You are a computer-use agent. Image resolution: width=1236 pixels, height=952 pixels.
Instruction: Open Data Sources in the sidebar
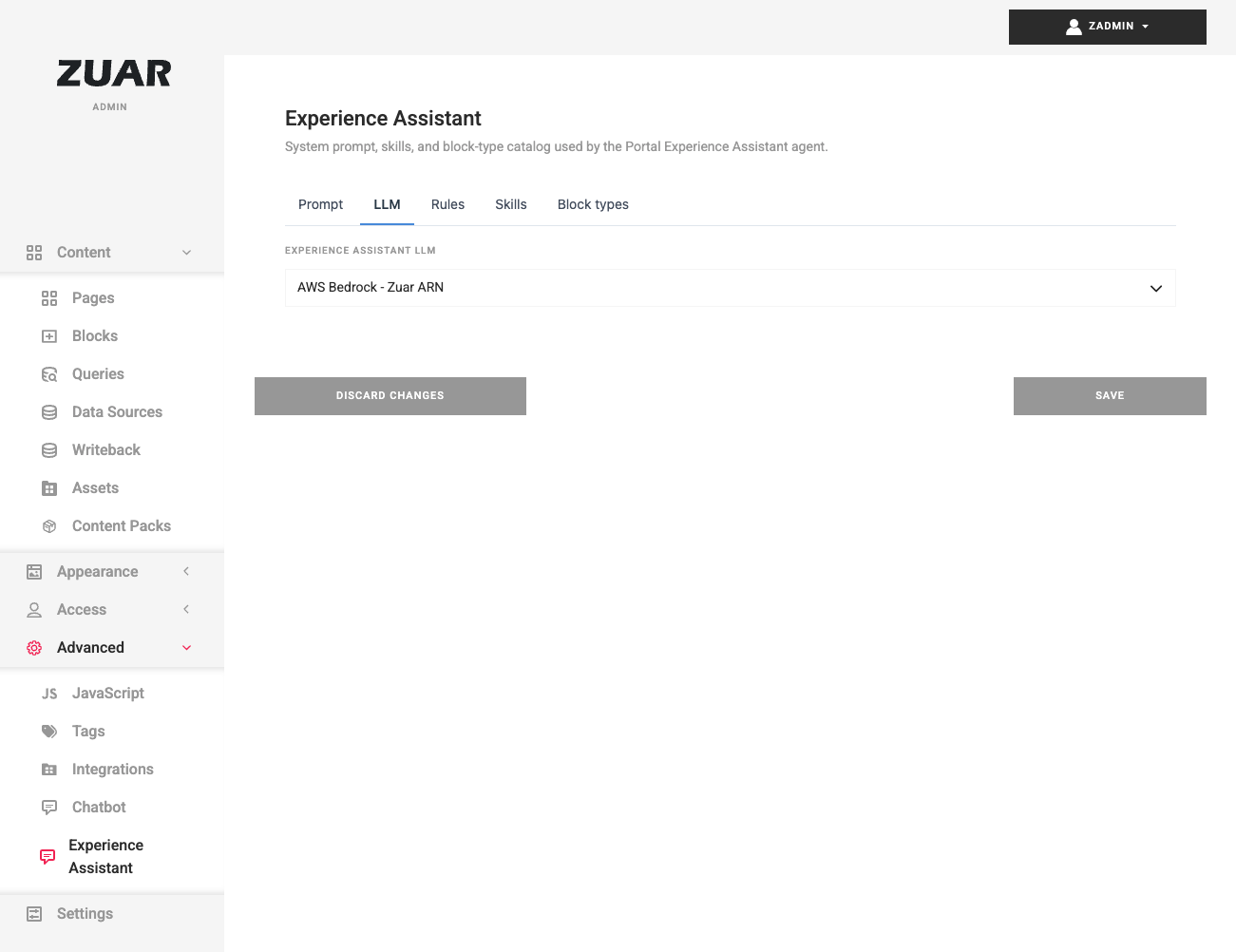coord(117,412)
